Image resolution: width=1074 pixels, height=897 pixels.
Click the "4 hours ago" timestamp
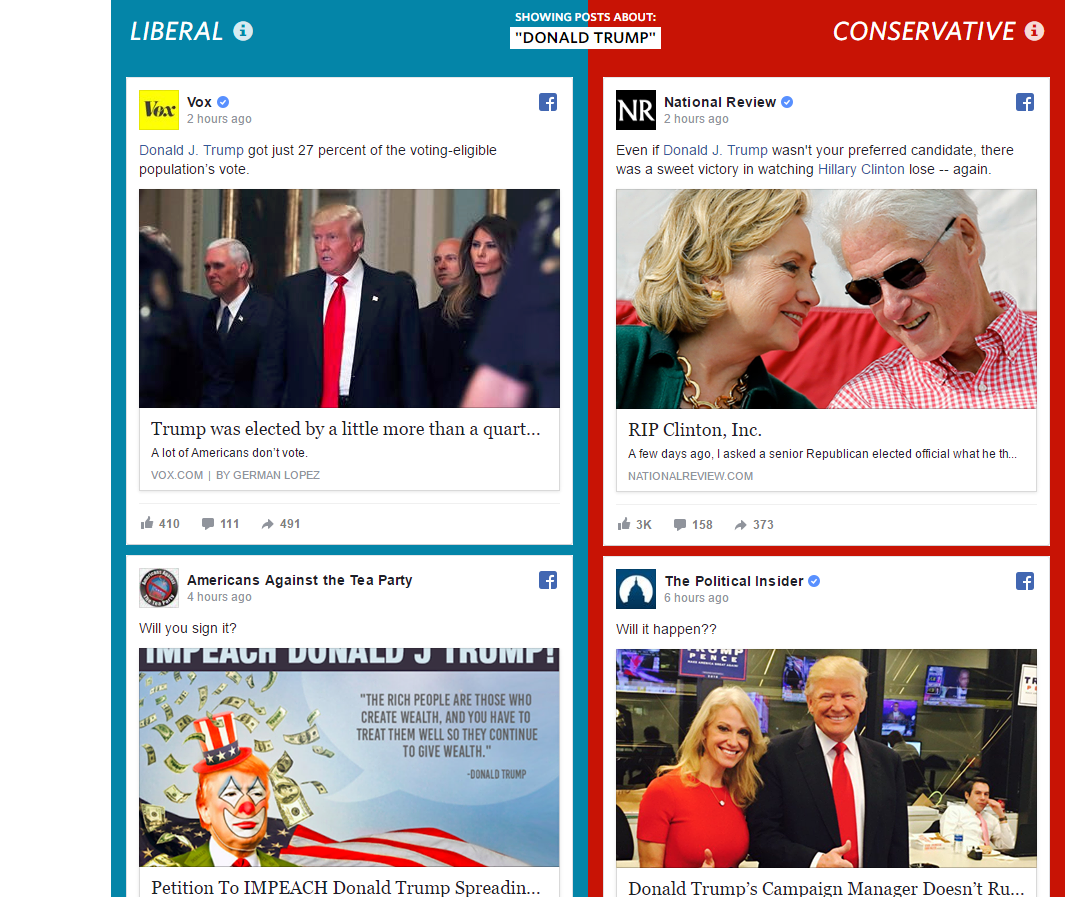[219, 596]
